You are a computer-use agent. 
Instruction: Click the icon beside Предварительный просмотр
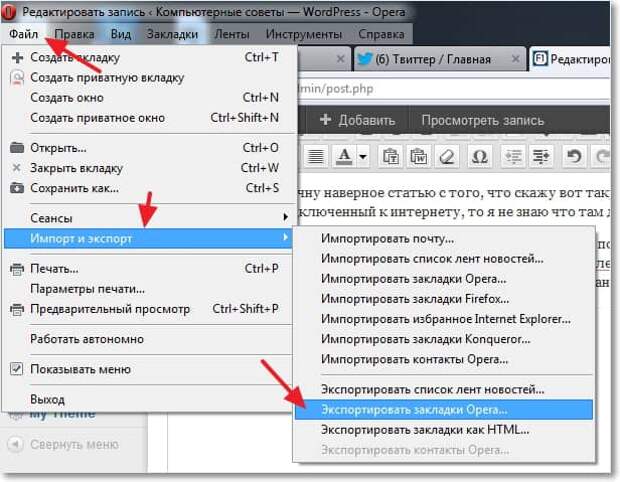[x=17, y=309]
